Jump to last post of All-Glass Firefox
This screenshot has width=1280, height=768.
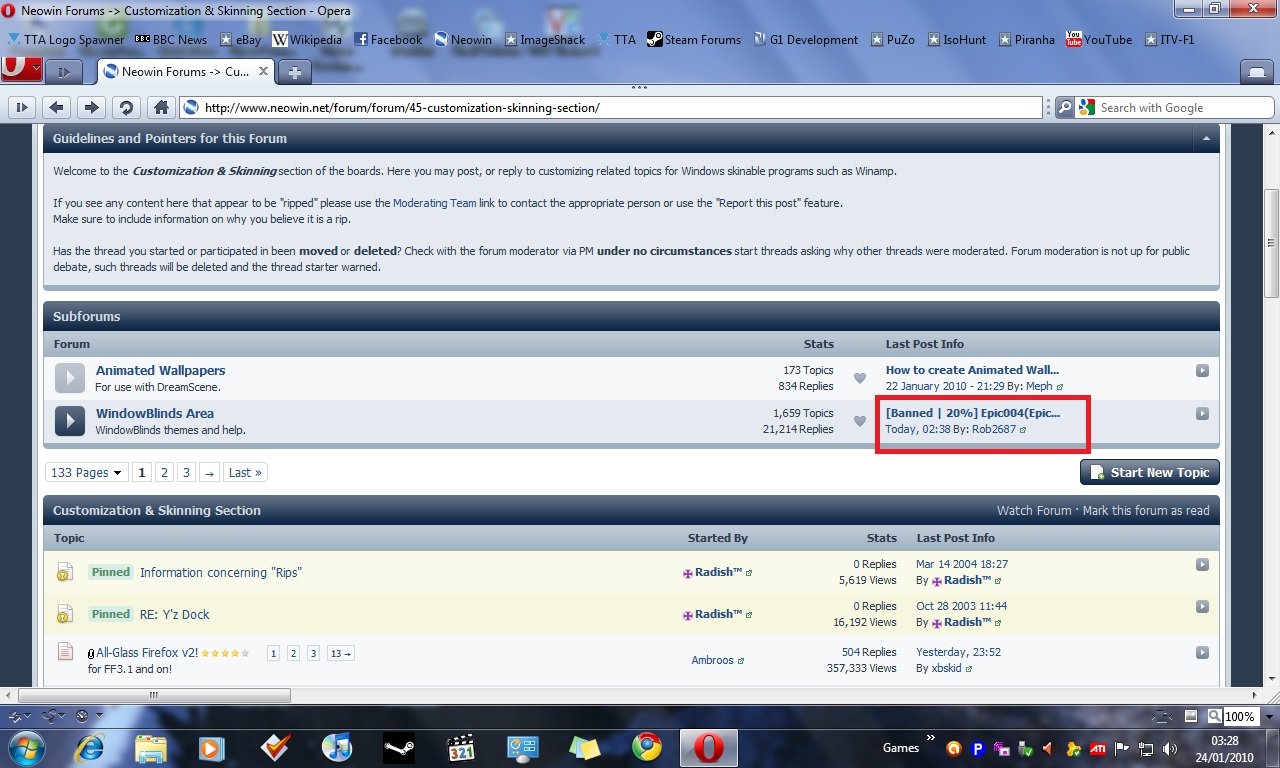tap(1202, 653)
